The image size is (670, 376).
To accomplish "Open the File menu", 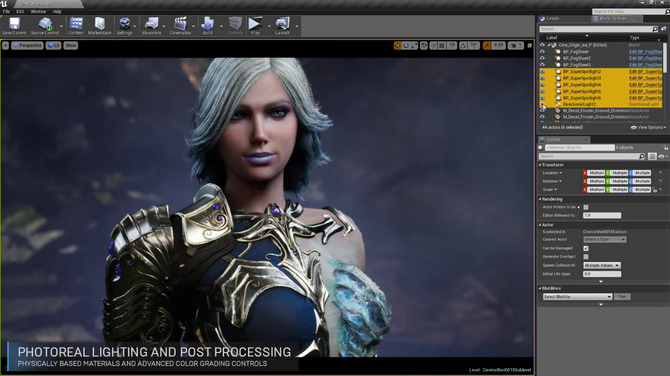I will pos(6,12).
